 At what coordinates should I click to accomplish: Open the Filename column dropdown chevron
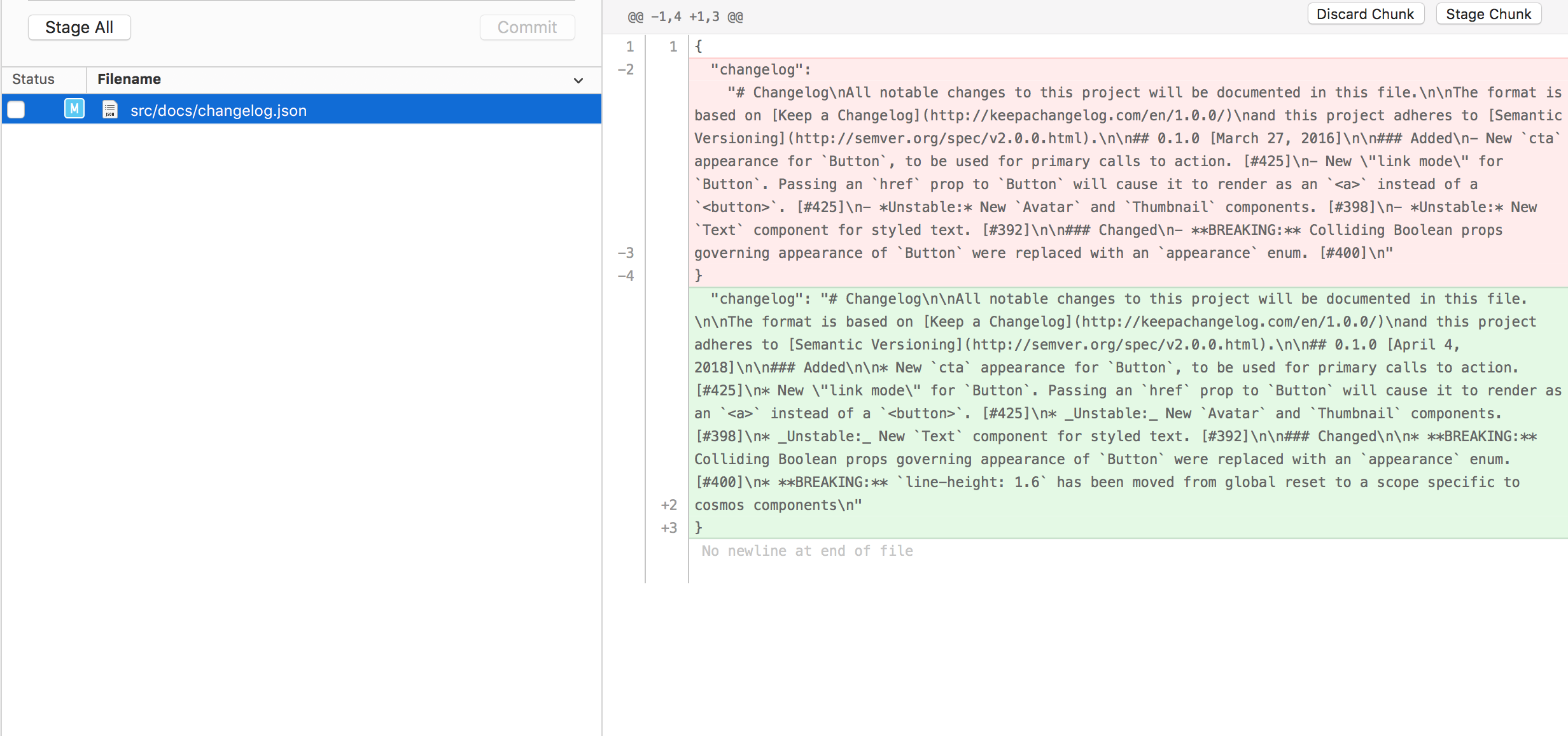[x=578, y=81]
